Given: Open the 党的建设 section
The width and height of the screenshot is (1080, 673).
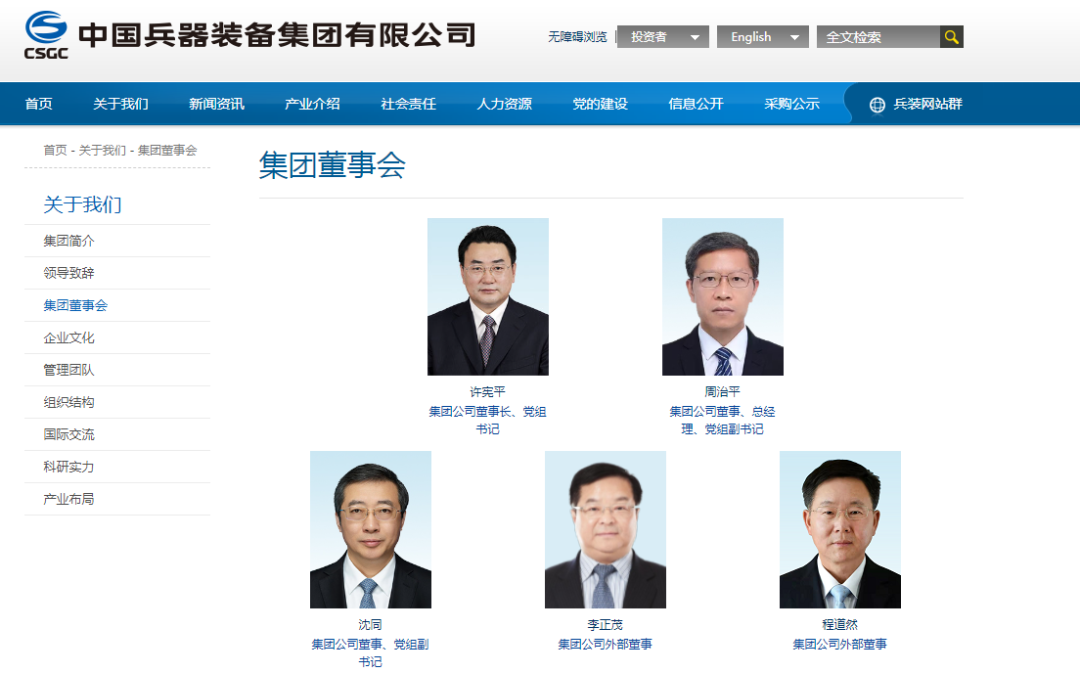Looking at the screenshot, I should pyautogui.click(x=599, y=103).
